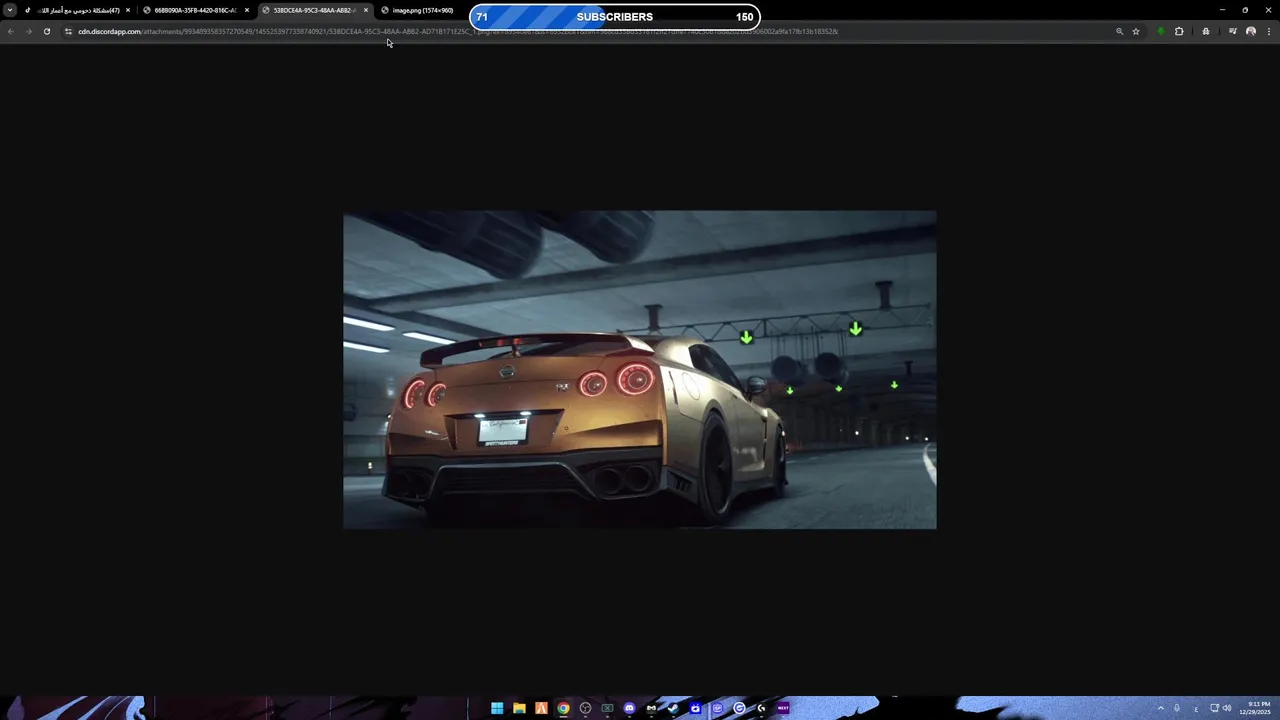Image resolution: width=1280 pixels, height=720 pixels.
Task: Open the volume speaker icon in tray
Action: [x=1227, y=708]
